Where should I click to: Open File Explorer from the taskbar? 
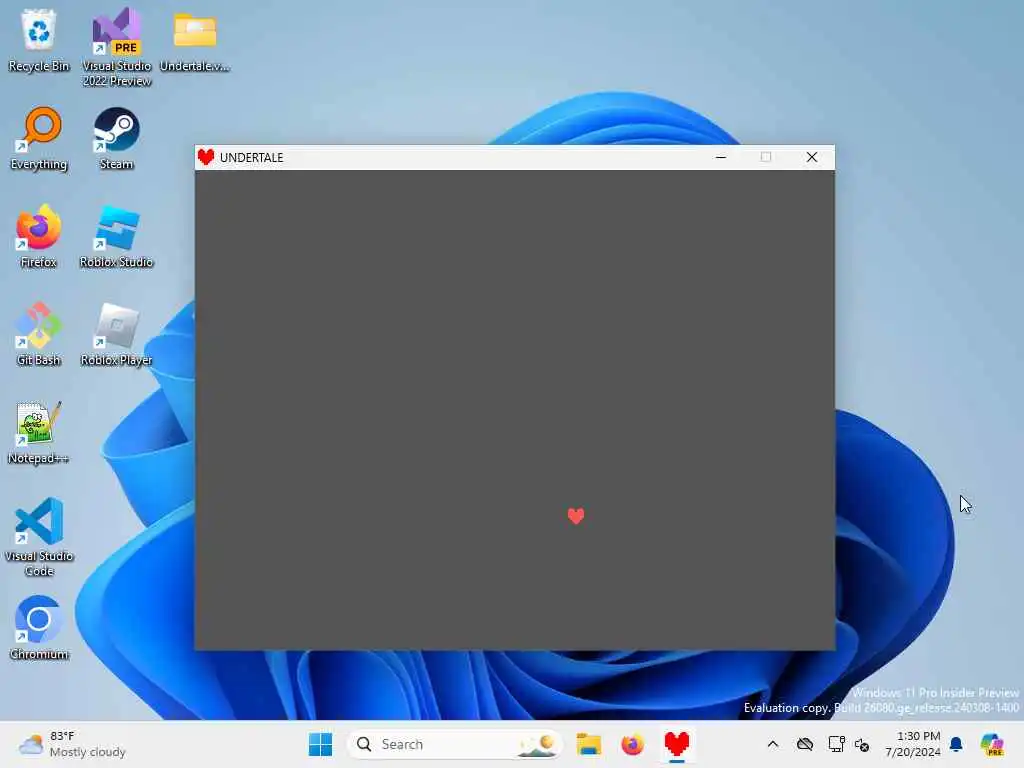pyautogui.click(x=588, y=744)
